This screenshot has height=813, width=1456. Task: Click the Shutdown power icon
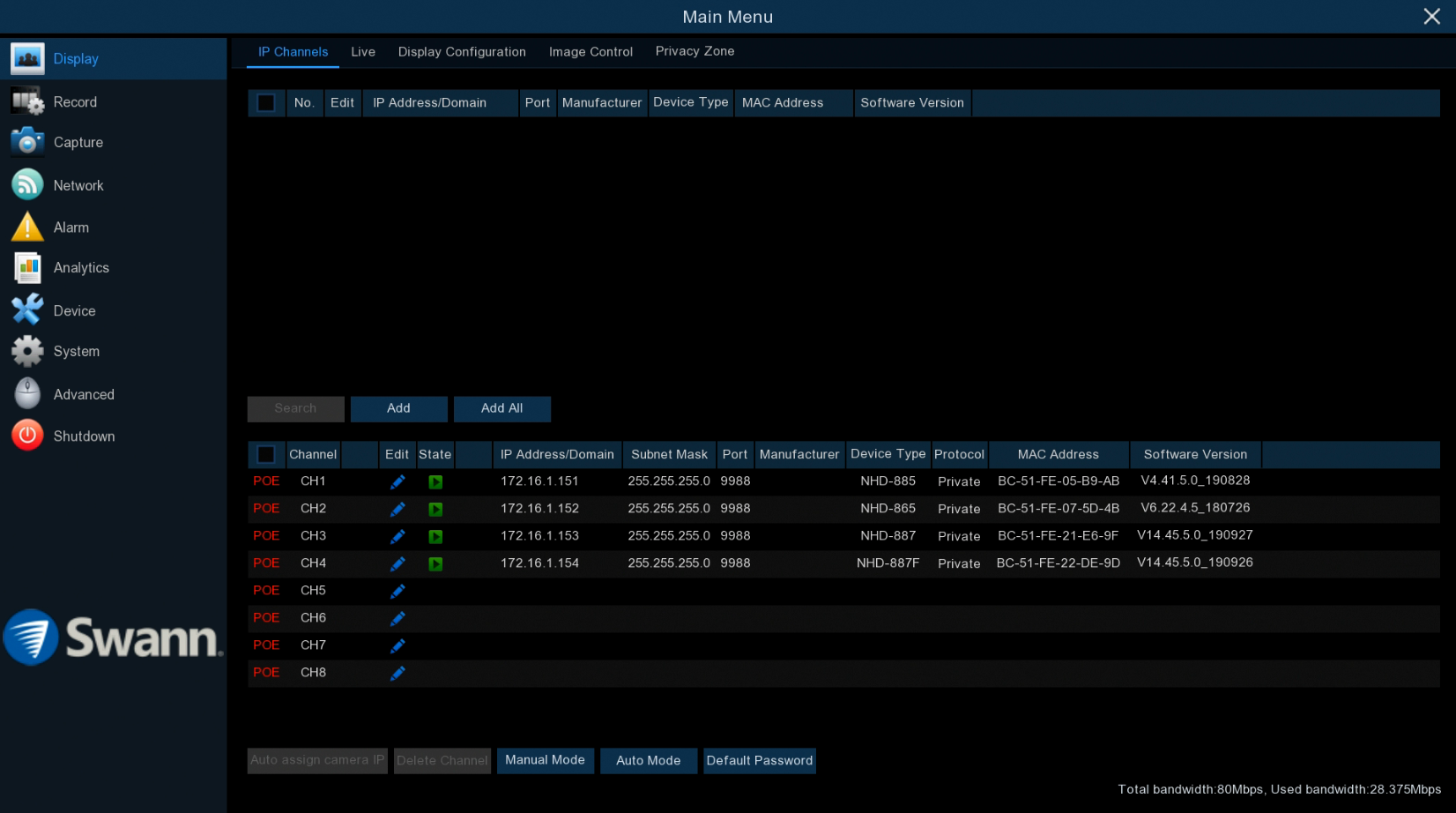[x=27, y=436]
